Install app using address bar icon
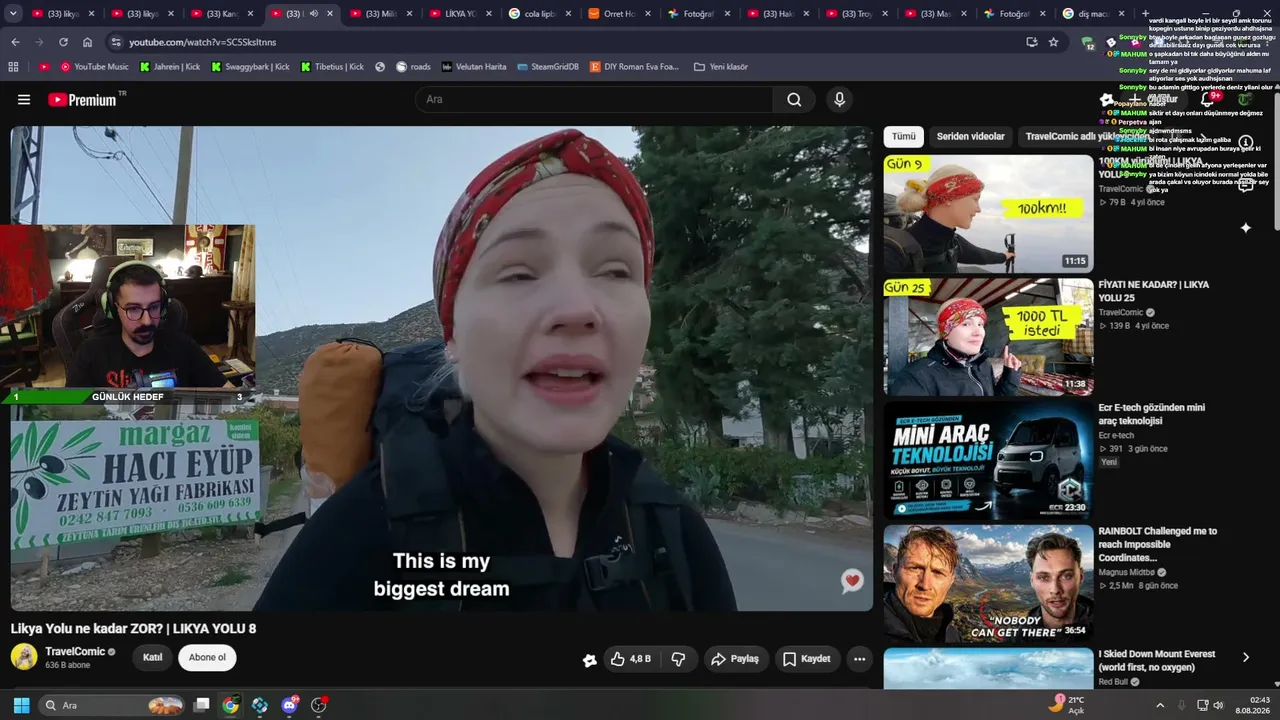 1031,42
